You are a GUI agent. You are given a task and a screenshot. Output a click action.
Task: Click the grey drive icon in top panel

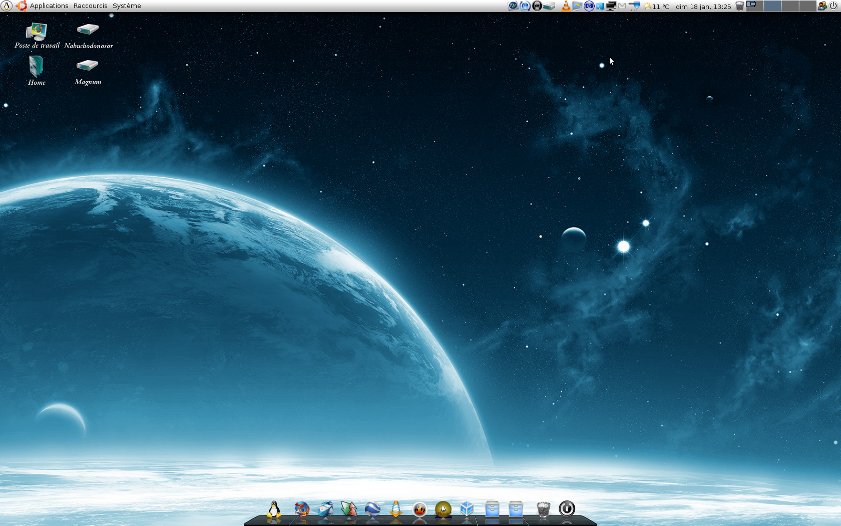(549, 6)
